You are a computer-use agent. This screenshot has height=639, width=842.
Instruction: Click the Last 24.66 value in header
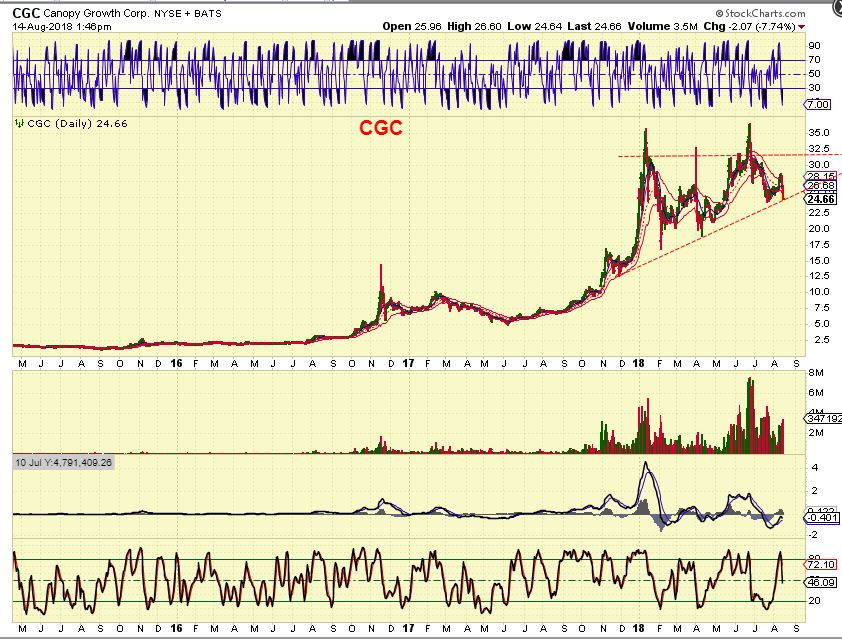tap(594, 26)
